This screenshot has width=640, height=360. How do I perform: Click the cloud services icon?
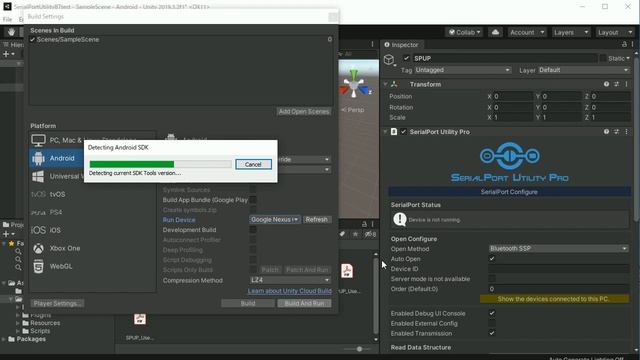coord(495,32)
